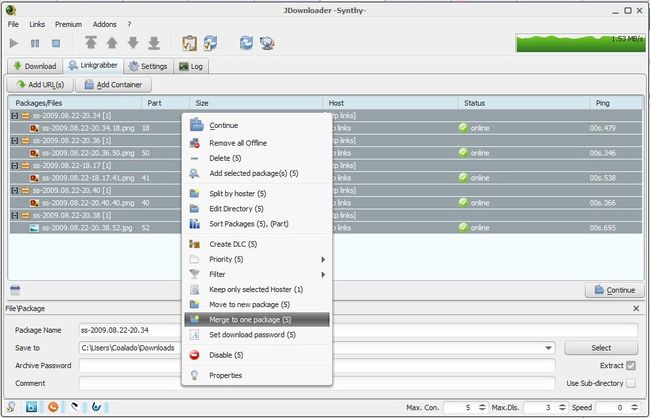The image size is (650, 418).
Task: Open the Premium menu
Action: click(68, 24)
